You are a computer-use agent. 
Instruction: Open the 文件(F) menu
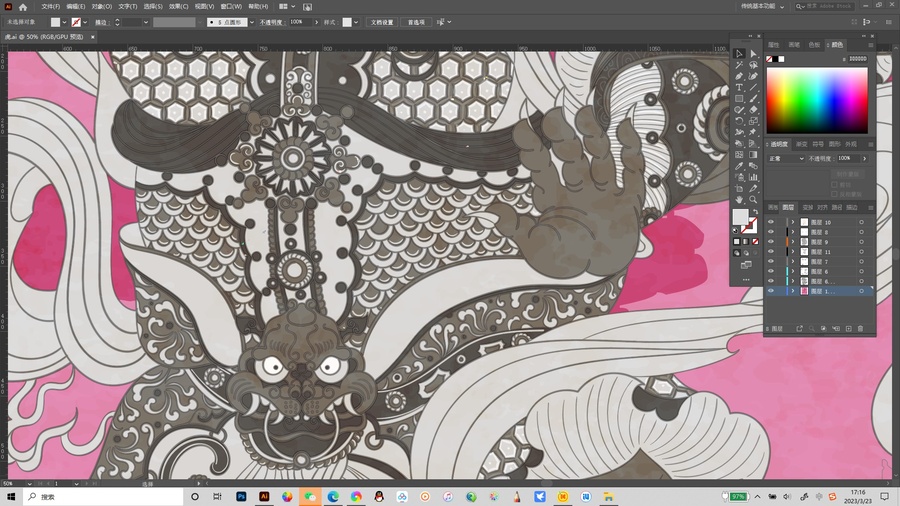[51, 7]
